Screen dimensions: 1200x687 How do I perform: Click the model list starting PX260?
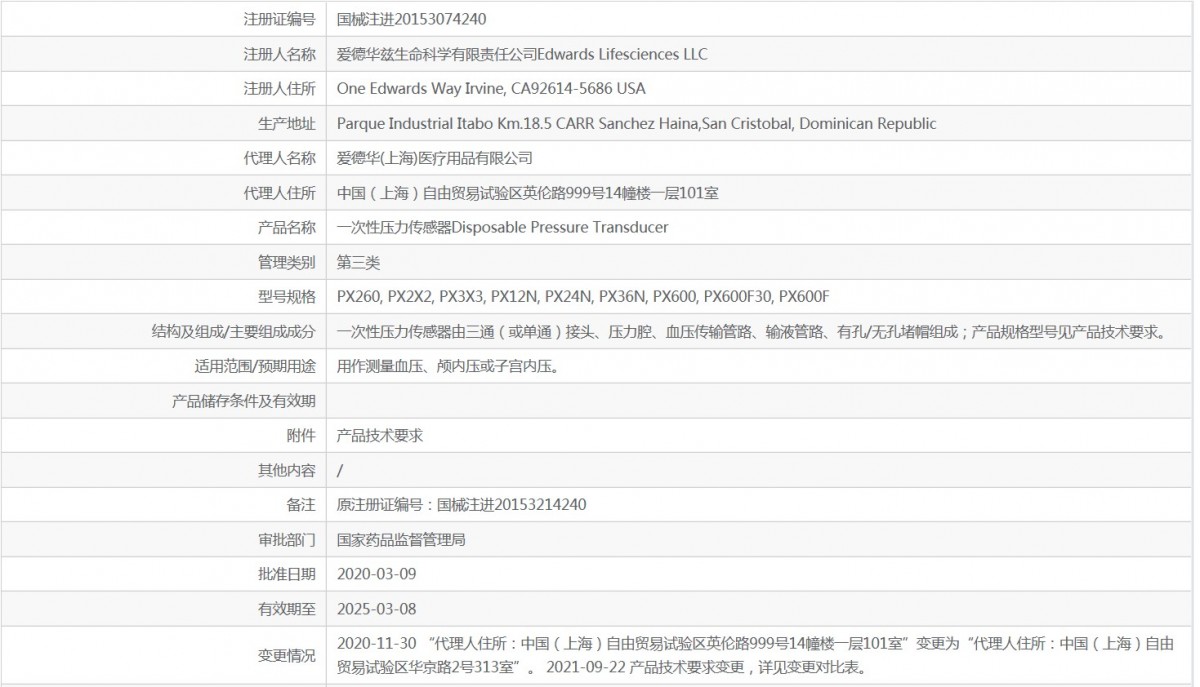coord(584,297)
